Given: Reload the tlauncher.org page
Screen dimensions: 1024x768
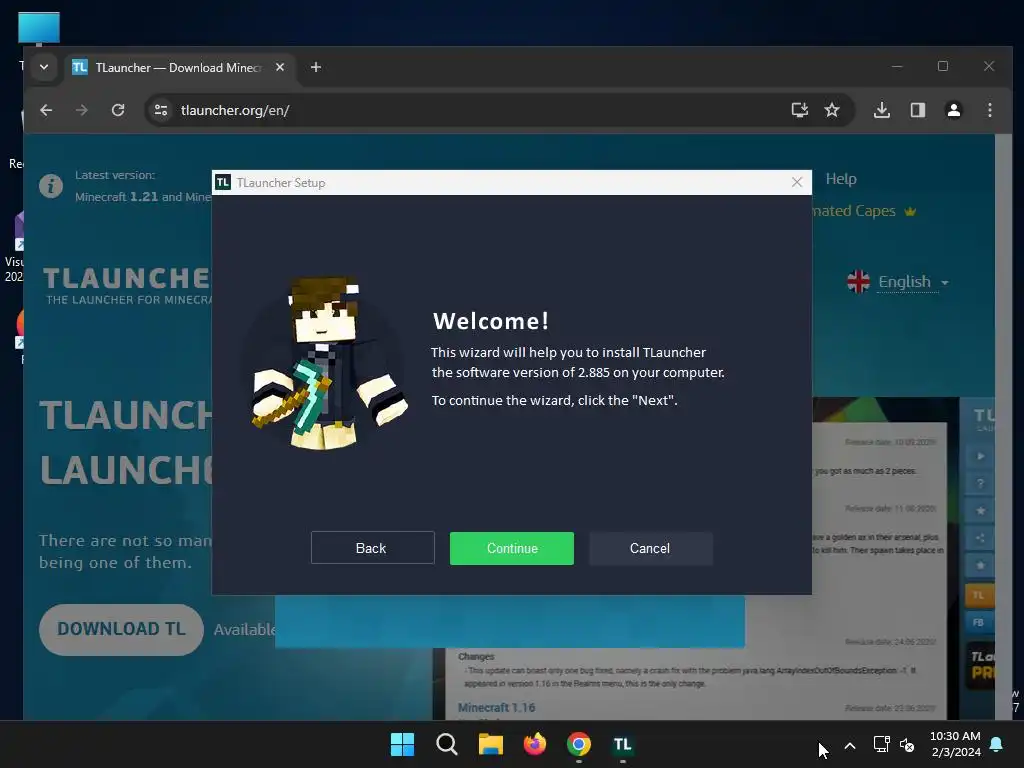Looking at the screenshot, I should coord(118,110).
